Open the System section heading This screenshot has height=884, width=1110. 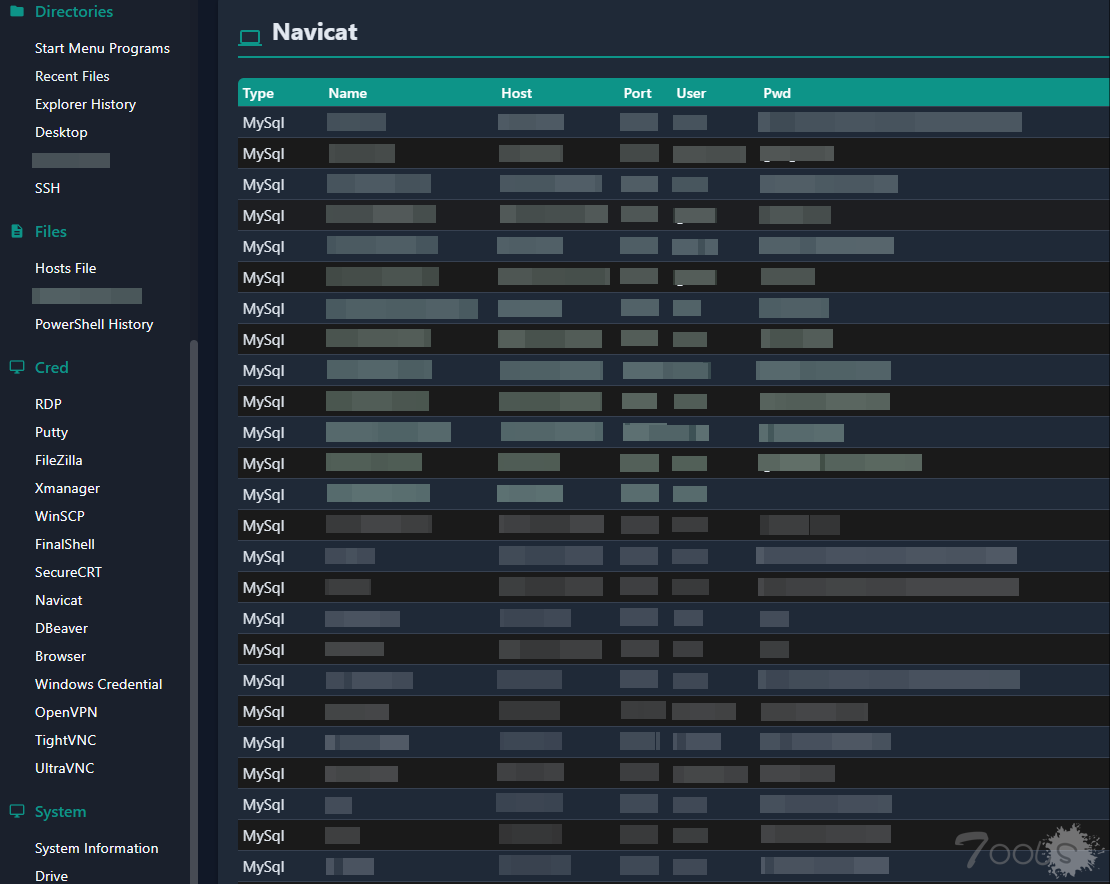60,812
